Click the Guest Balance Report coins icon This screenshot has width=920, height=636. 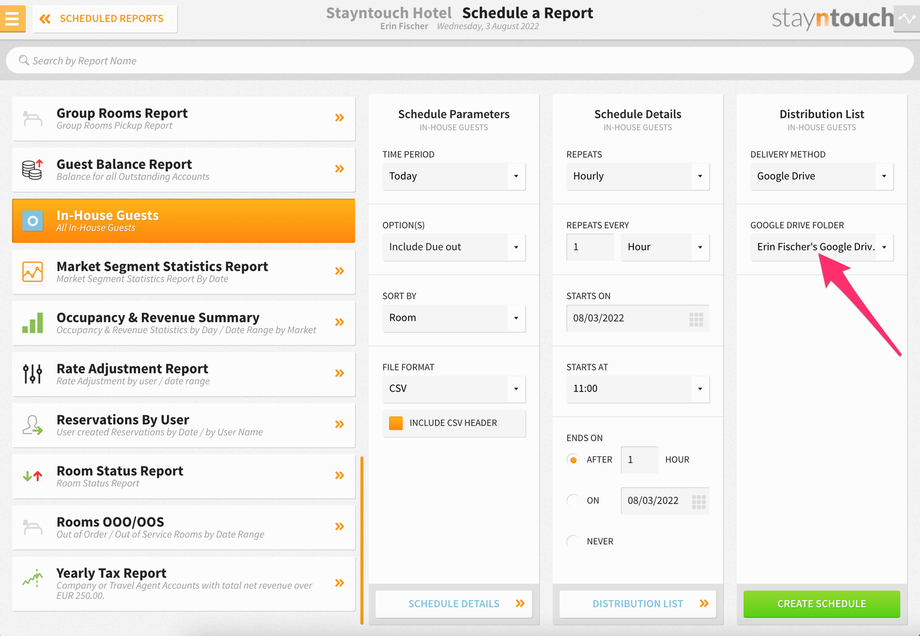tap(32, 169)
